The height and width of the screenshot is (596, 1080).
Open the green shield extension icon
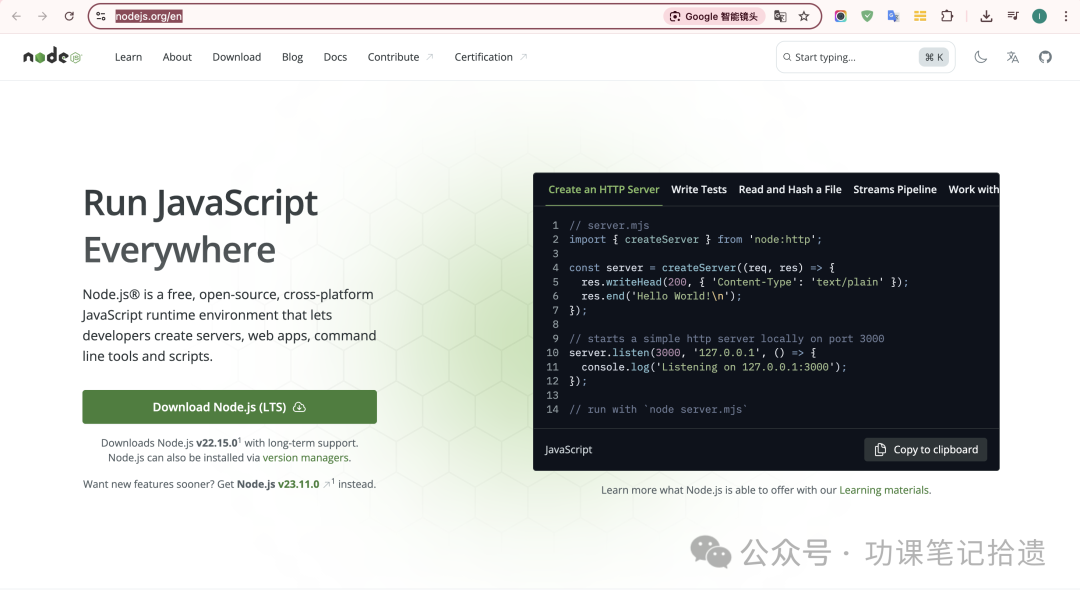tap(867, 17)
